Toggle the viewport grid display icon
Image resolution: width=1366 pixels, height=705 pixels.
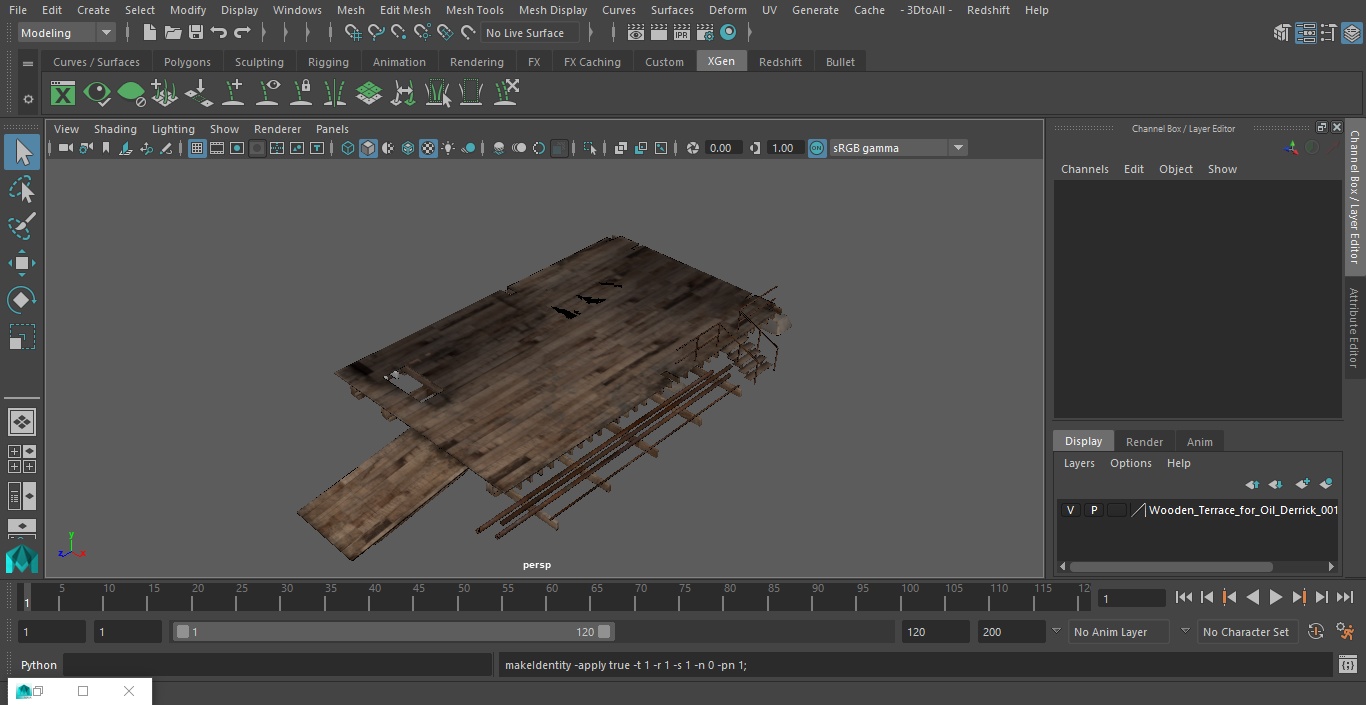pos(197,148)
